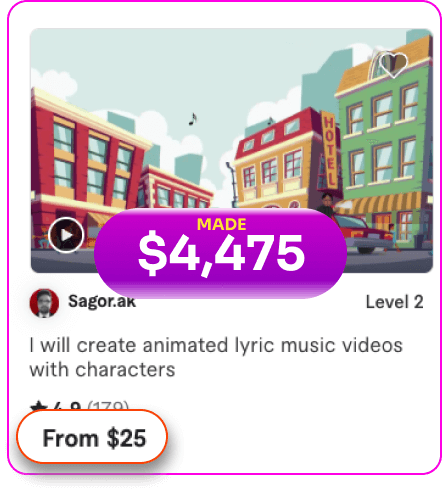Click the black star rating icon

(x=39, y=406)
